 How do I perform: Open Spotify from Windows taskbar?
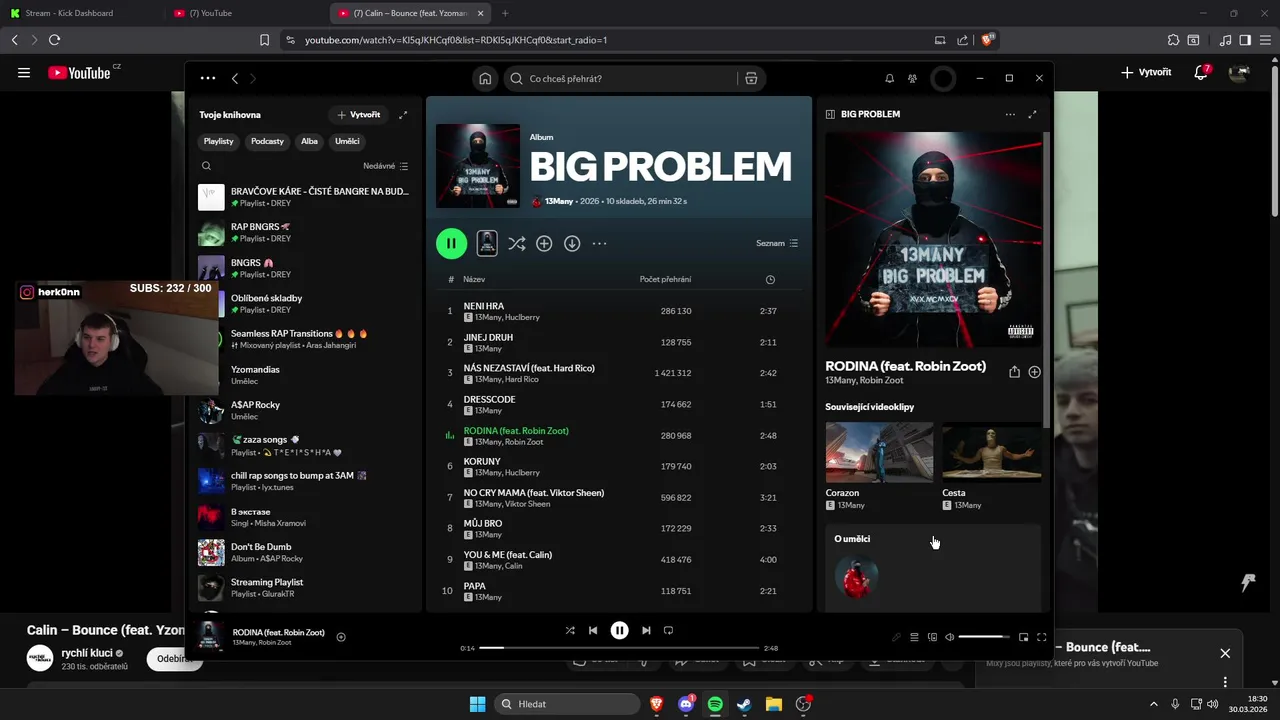tap(715, 704)
